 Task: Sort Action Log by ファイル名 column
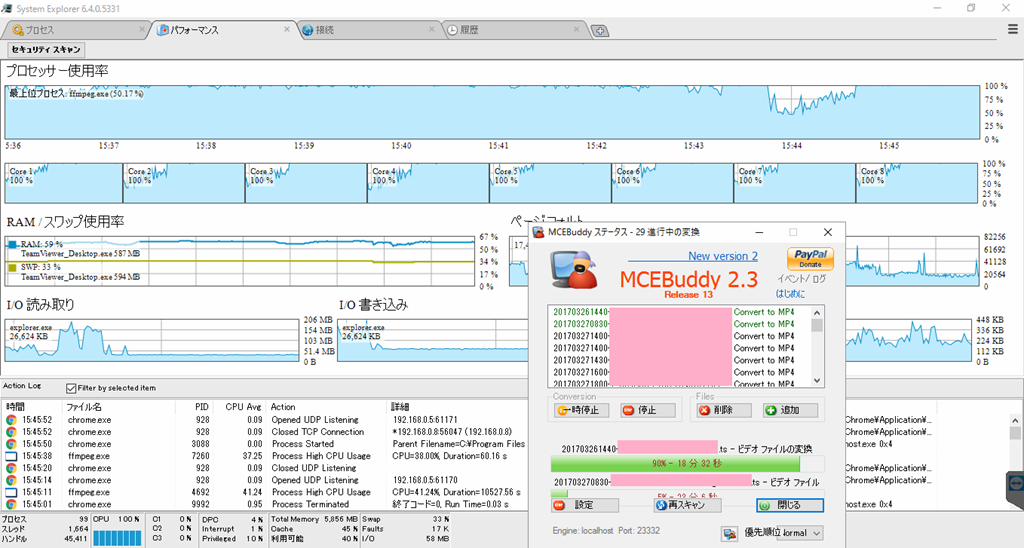coord(84,406)
